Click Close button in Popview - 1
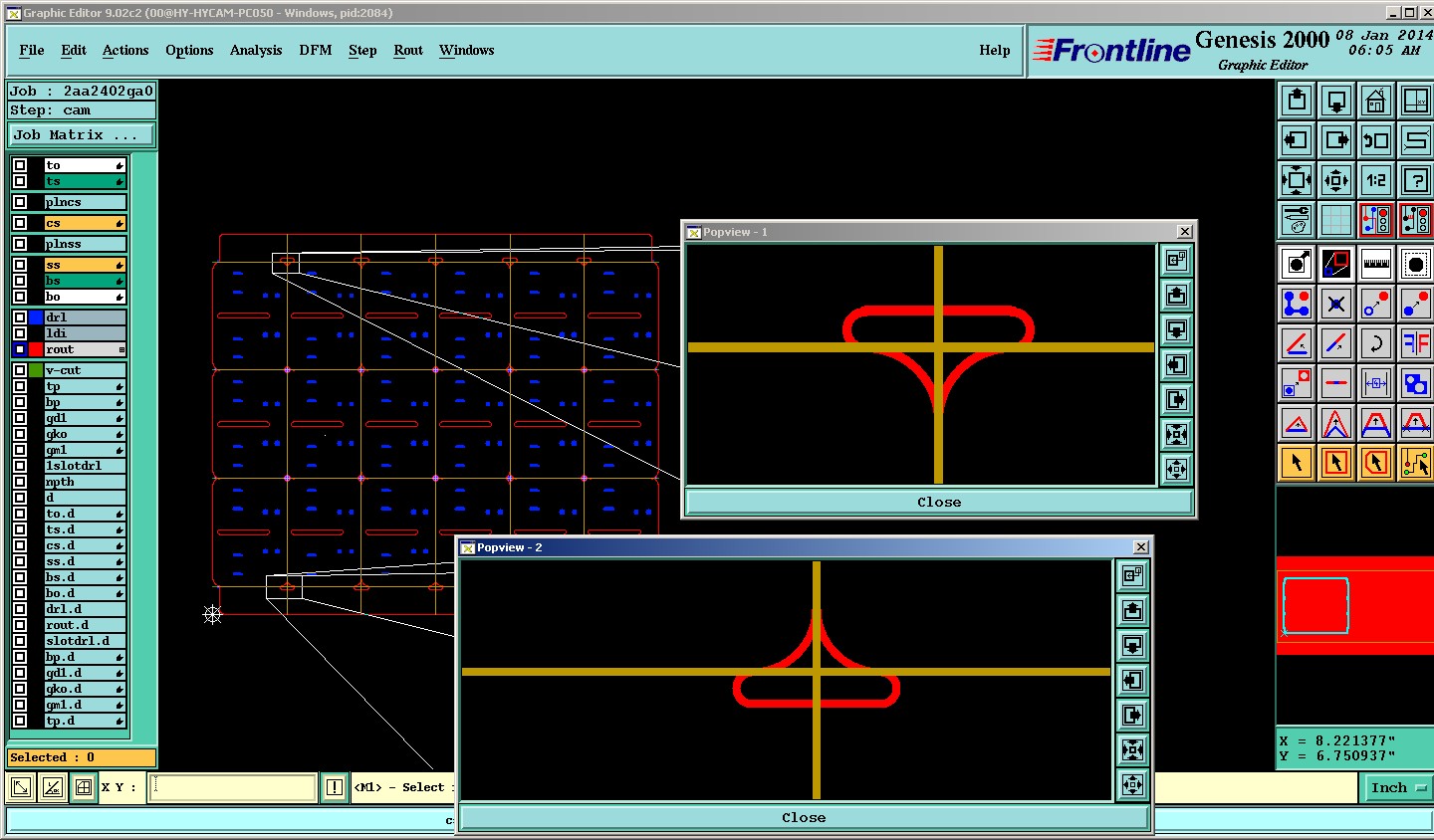 pyautogui.click(x=938, y=502)
